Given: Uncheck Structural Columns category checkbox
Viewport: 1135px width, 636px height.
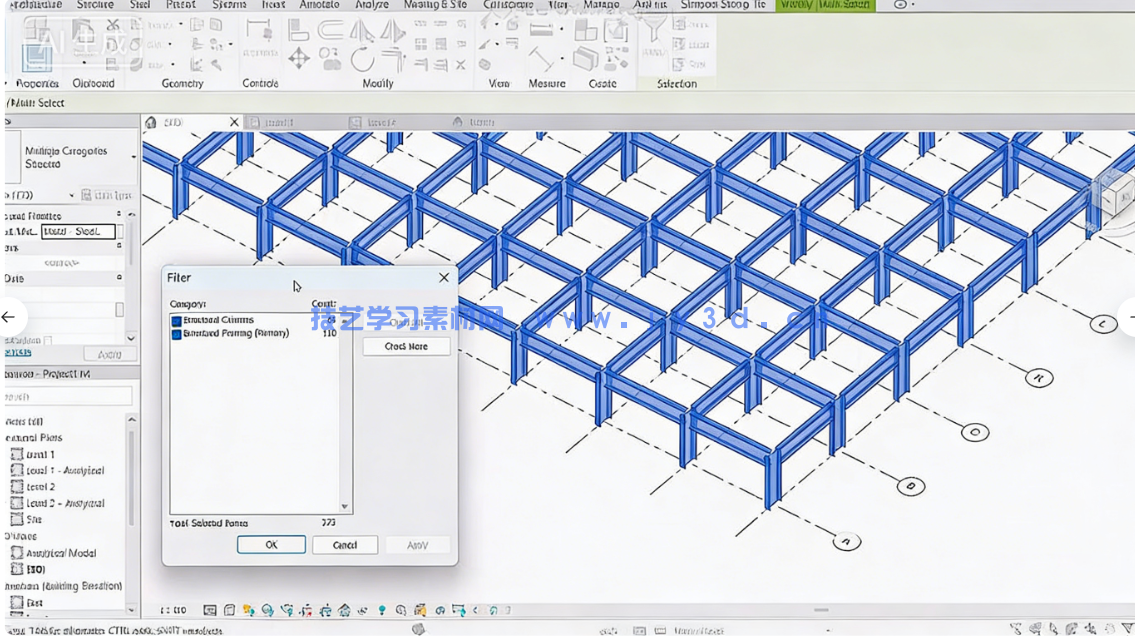Looking at the screenshot, I should click(x=177, y=321).
